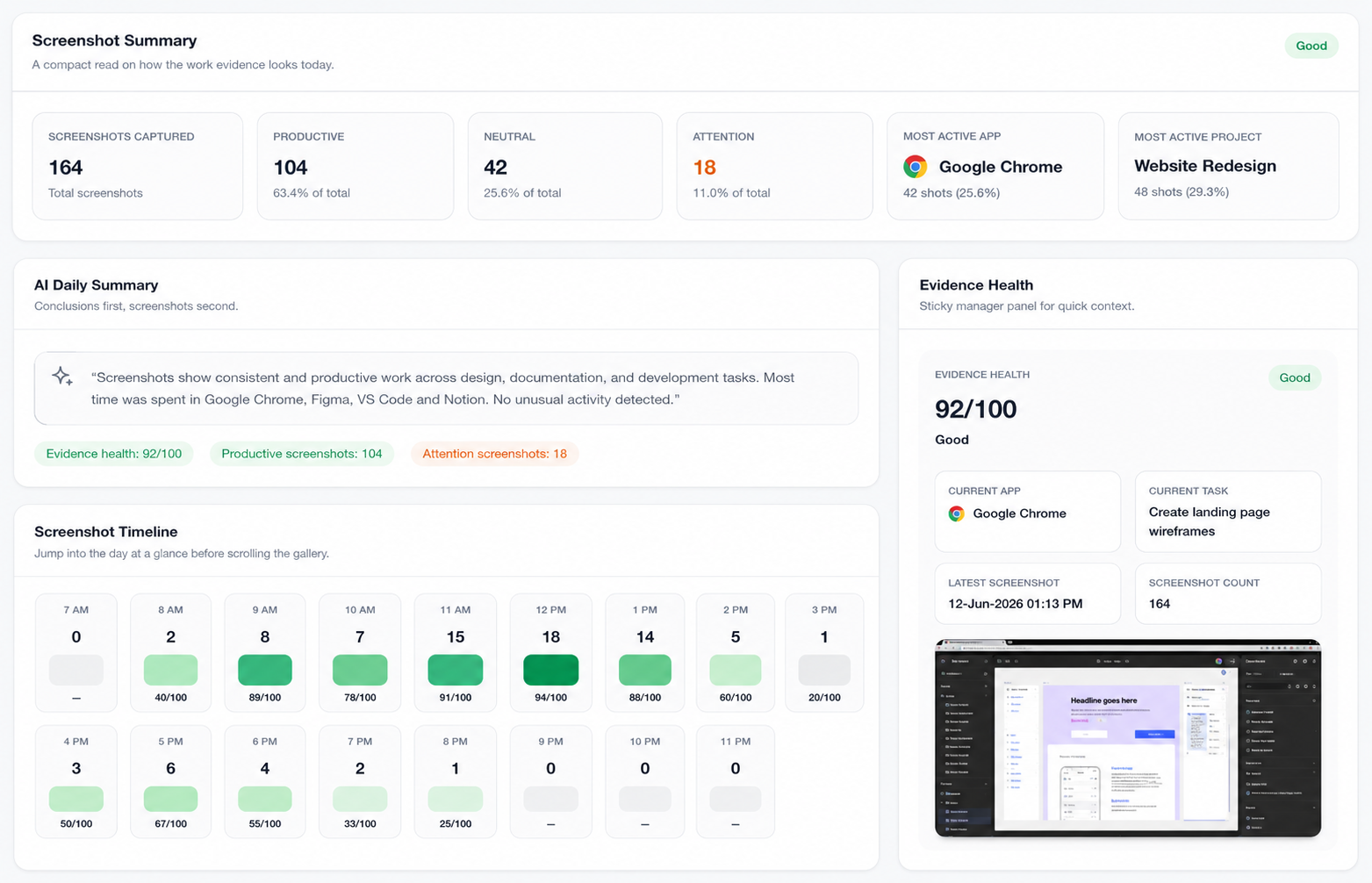Select the Website Redesign project name
Image resolution: width=1372 pixels, height=883 pixels.
[1205, 166]
